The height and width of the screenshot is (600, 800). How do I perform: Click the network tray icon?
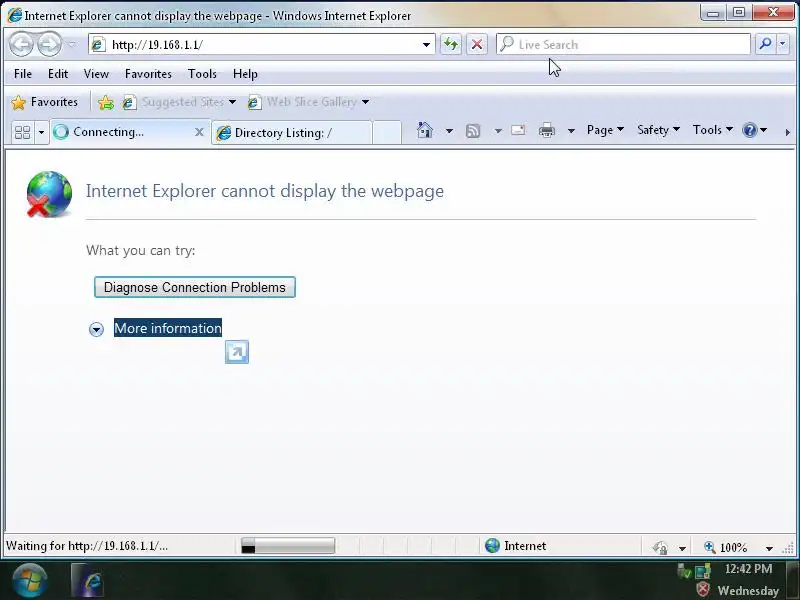click(703, 571)
